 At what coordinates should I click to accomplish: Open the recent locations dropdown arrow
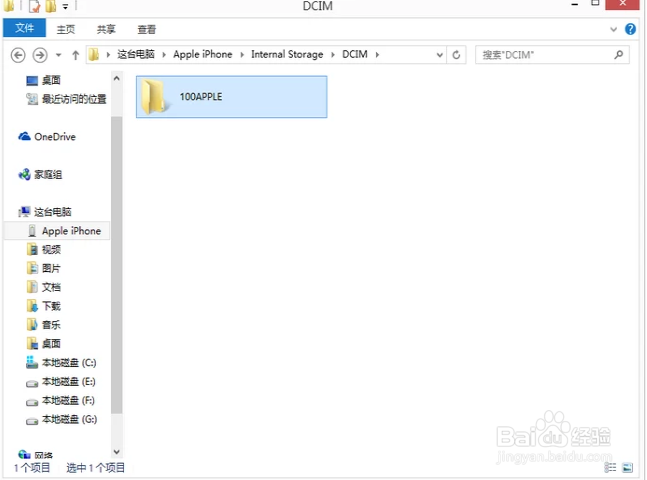click(x=59, y=55)
